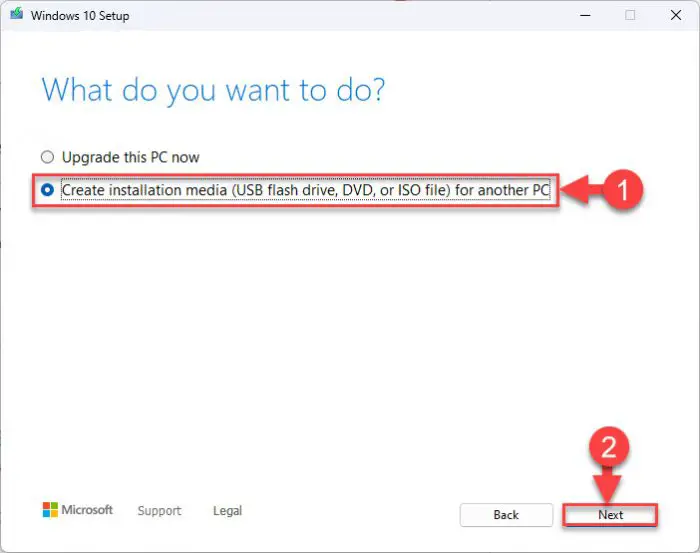This screenshot has width=700, height=553.
Task: Click the Next button
Action: click(x=610, y=515)
